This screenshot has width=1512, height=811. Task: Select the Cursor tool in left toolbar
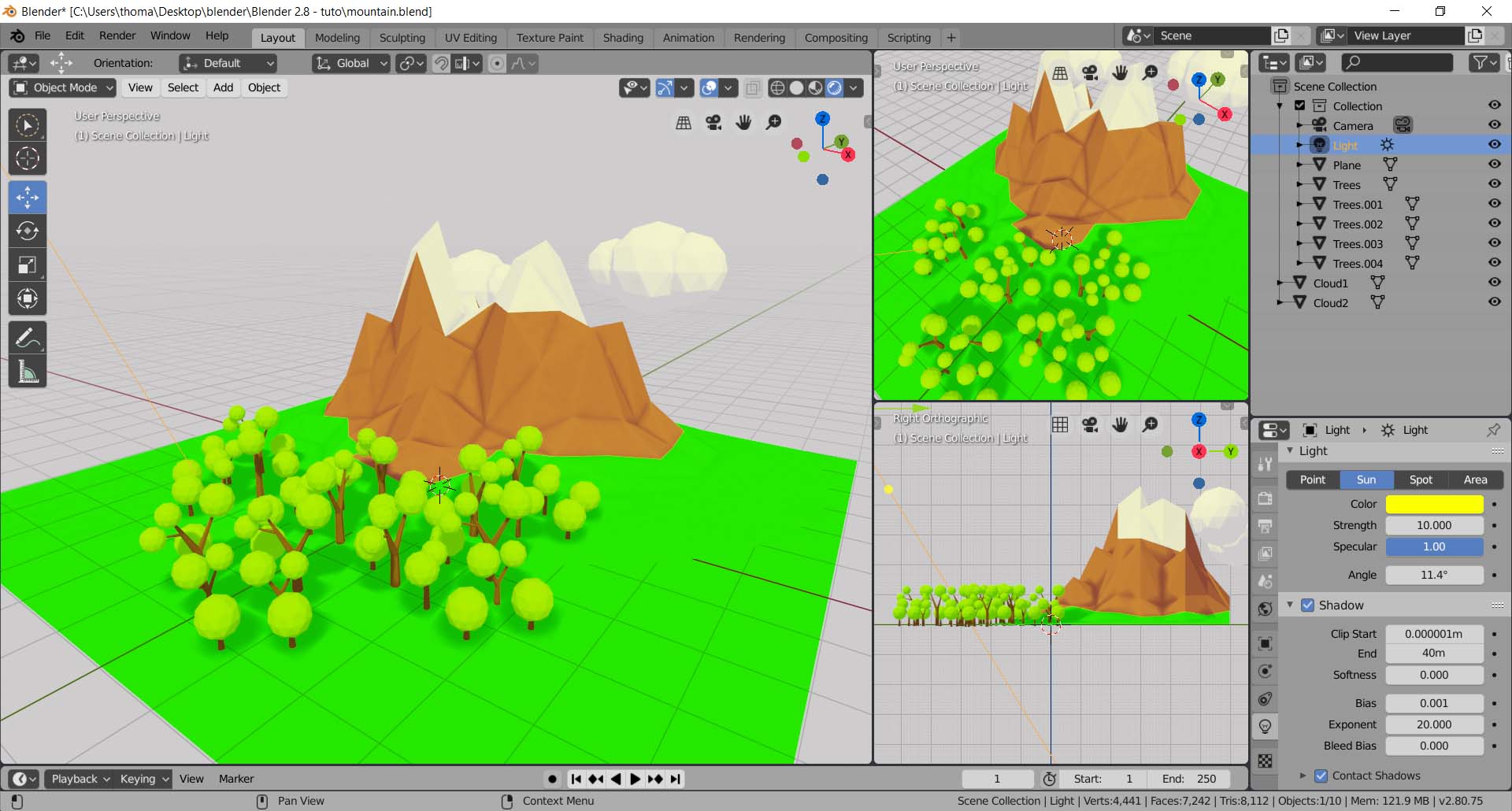28,158
